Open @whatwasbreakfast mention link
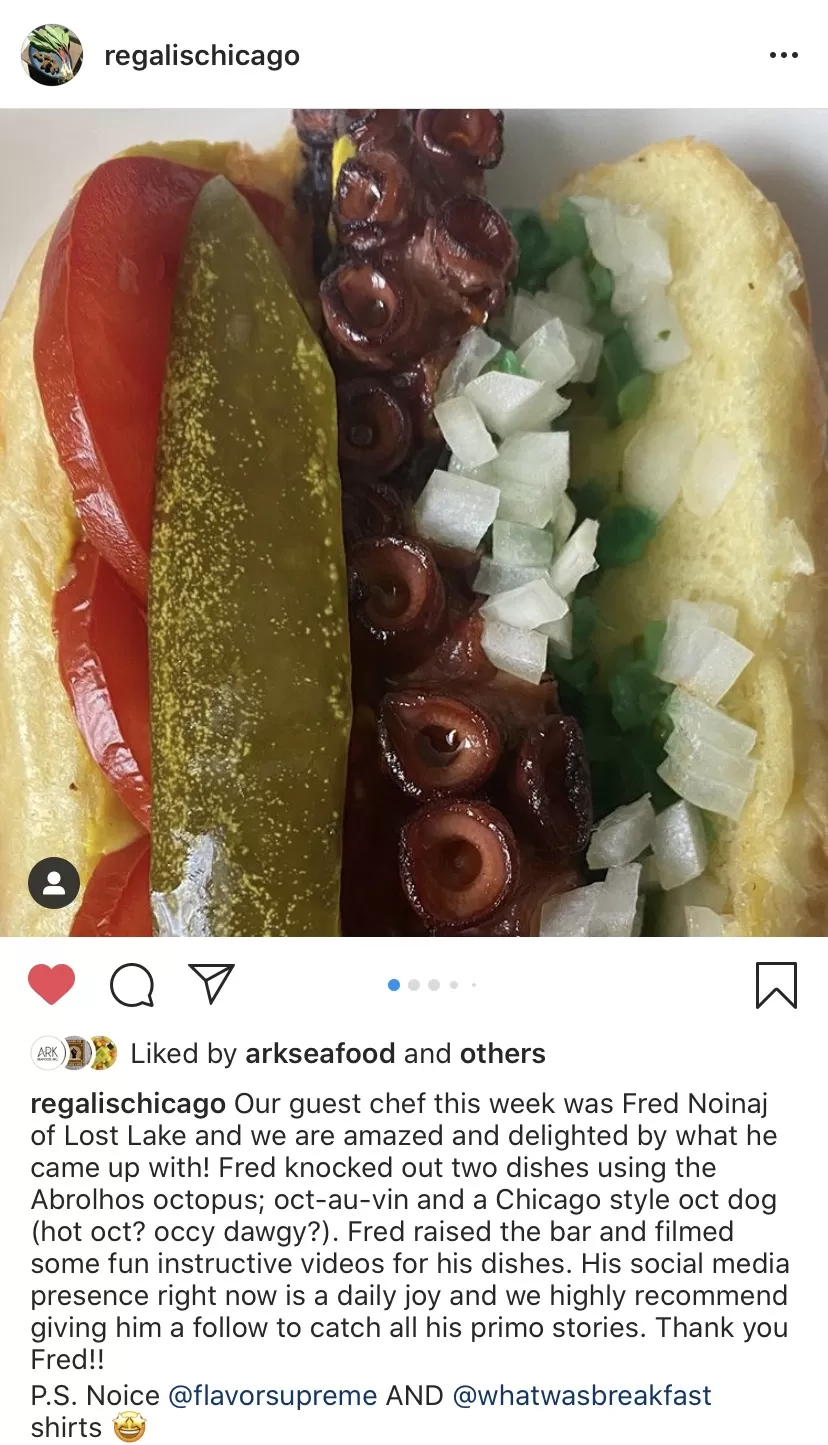The image size is (828, 1445). [x=582, y=1395]
